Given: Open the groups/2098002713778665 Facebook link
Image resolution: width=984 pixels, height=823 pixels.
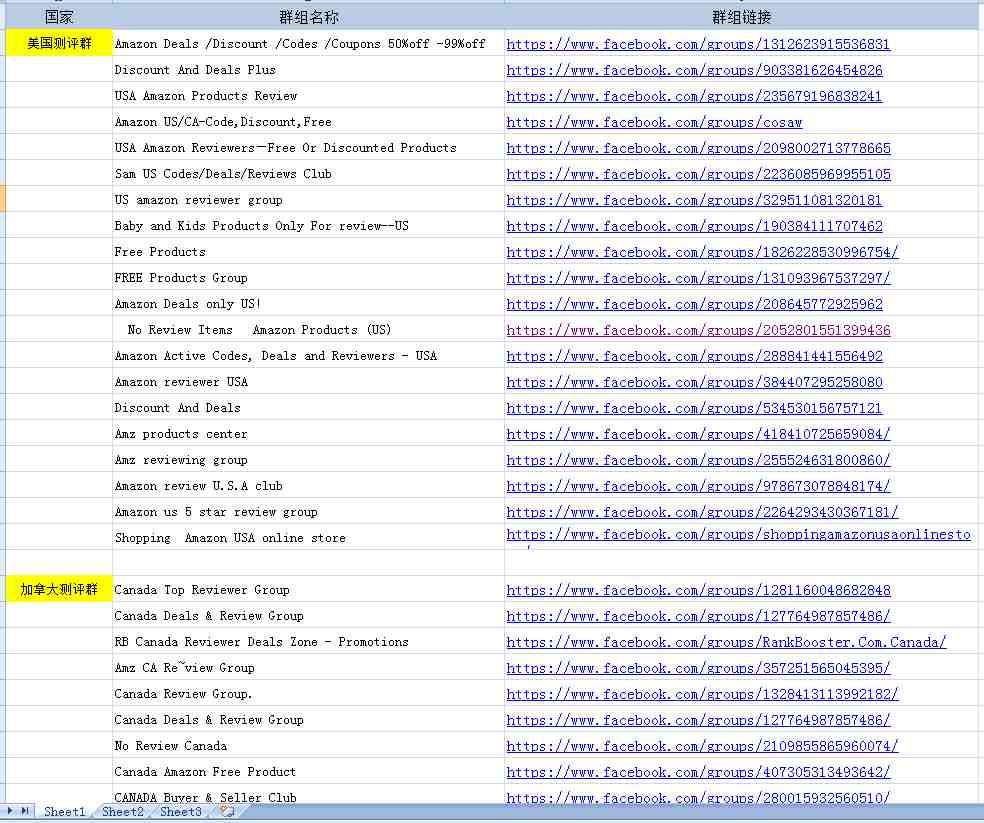Looking at the screenshot, I should (x=698, y=148).
